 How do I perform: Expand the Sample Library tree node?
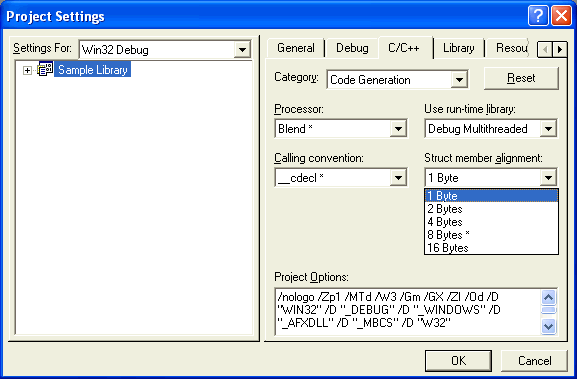(x=27, y=70)
